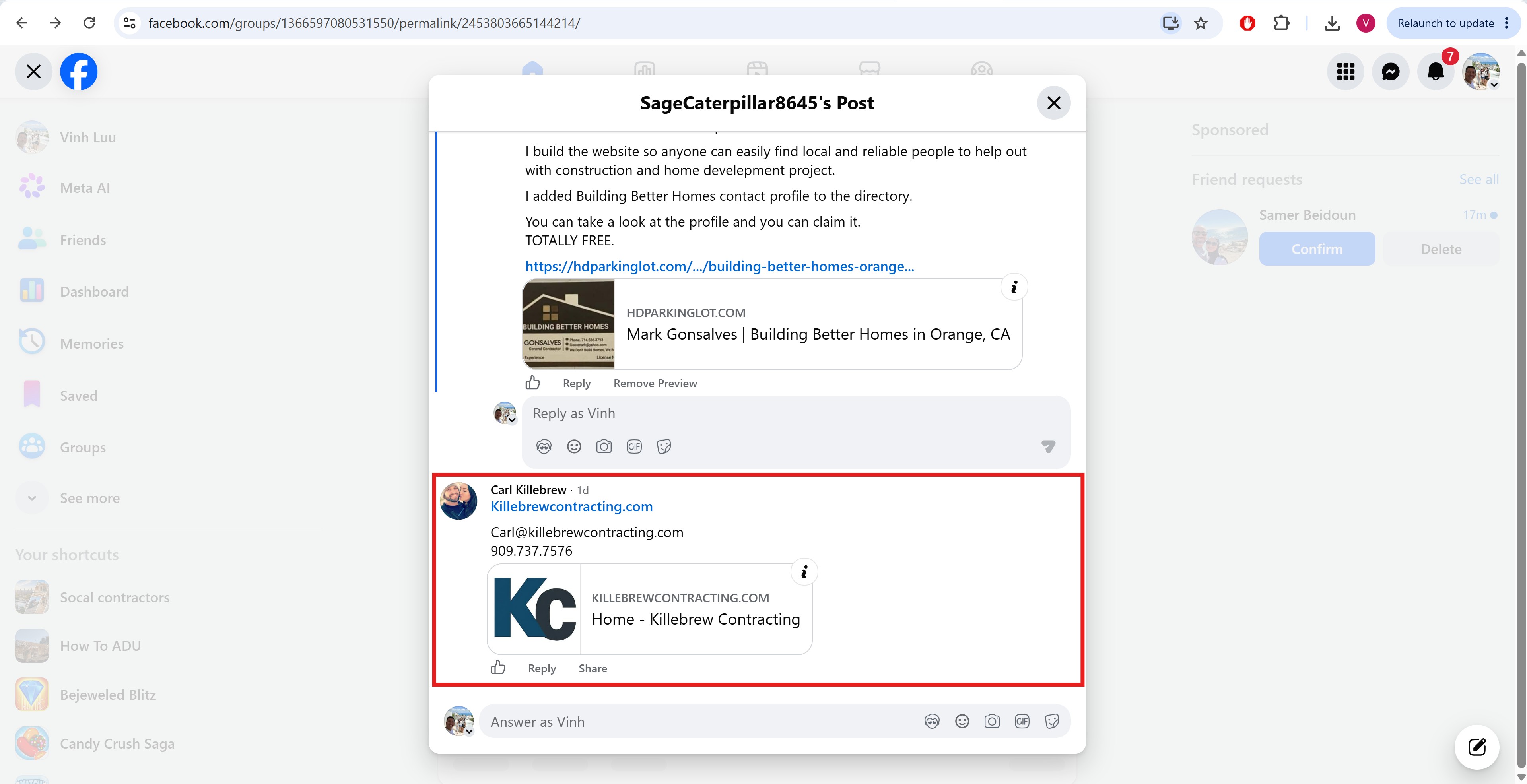The image size is (1527, 784).
Task: Insert GIF in answer box
Action: coord(1022,721)
